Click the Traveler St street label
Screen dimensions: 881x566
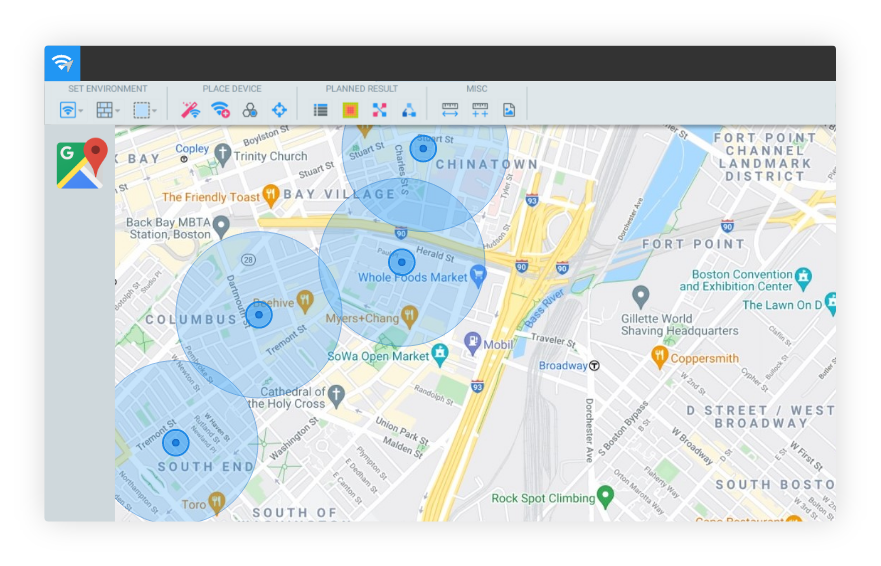(x=554, y=339)
